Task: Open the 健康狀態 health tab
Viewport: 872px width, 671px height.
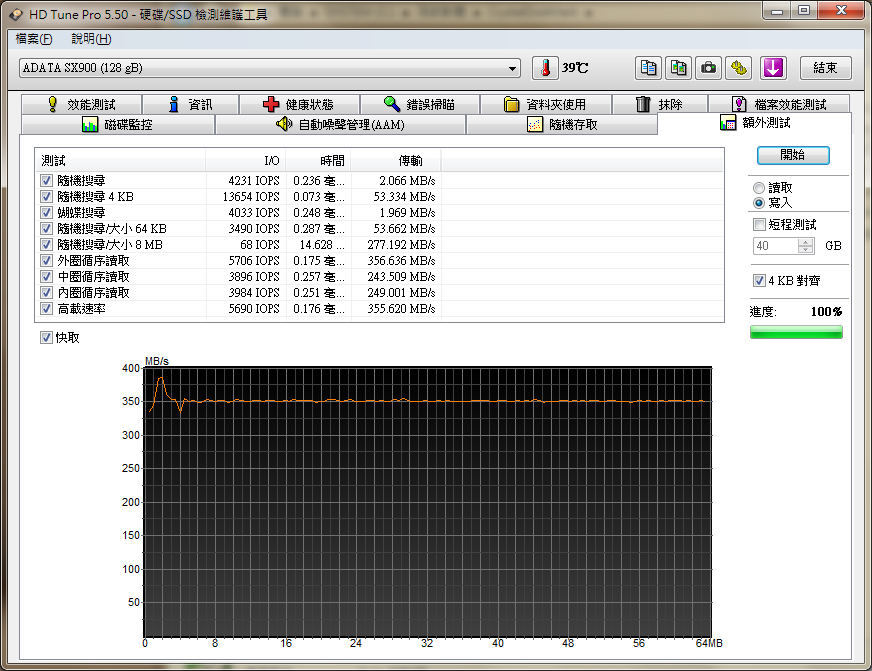Action: (299, 105)
